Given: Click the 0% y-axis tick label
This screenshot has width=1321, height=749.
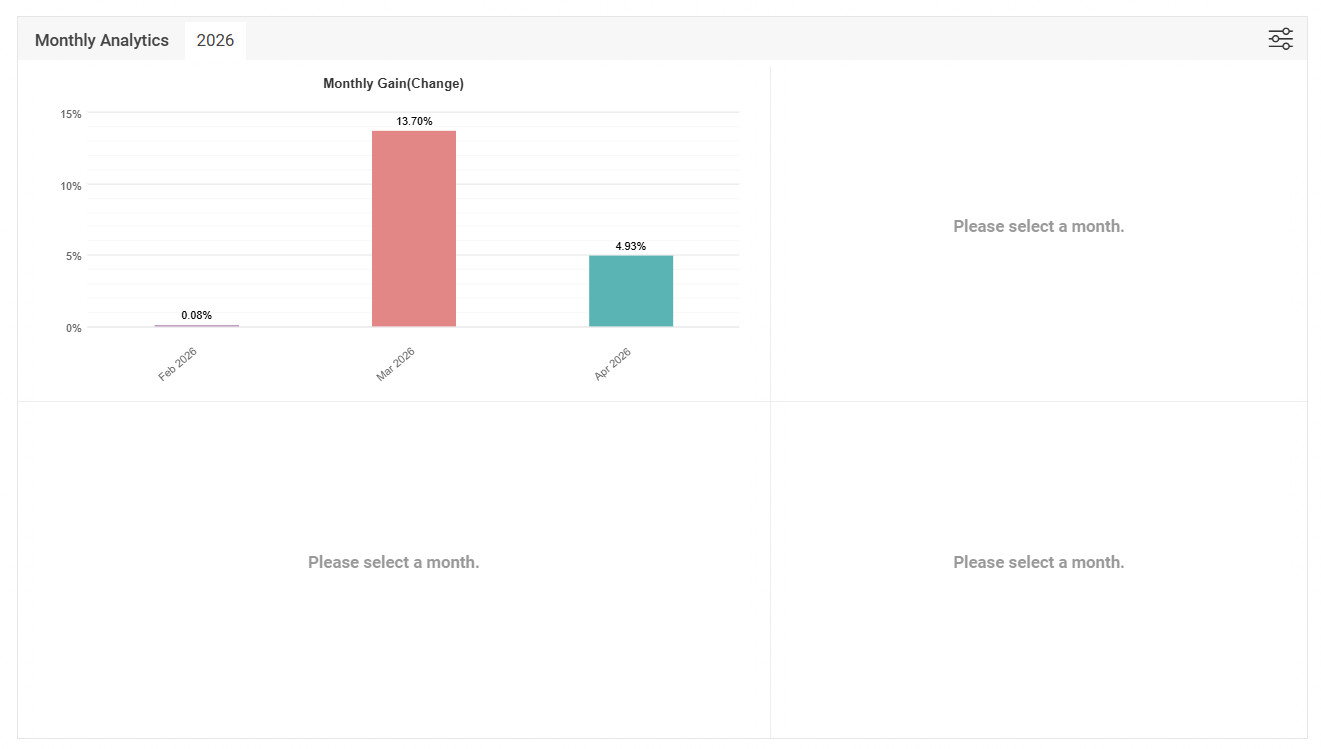Looking at the screenshot, I should (74, 328).
